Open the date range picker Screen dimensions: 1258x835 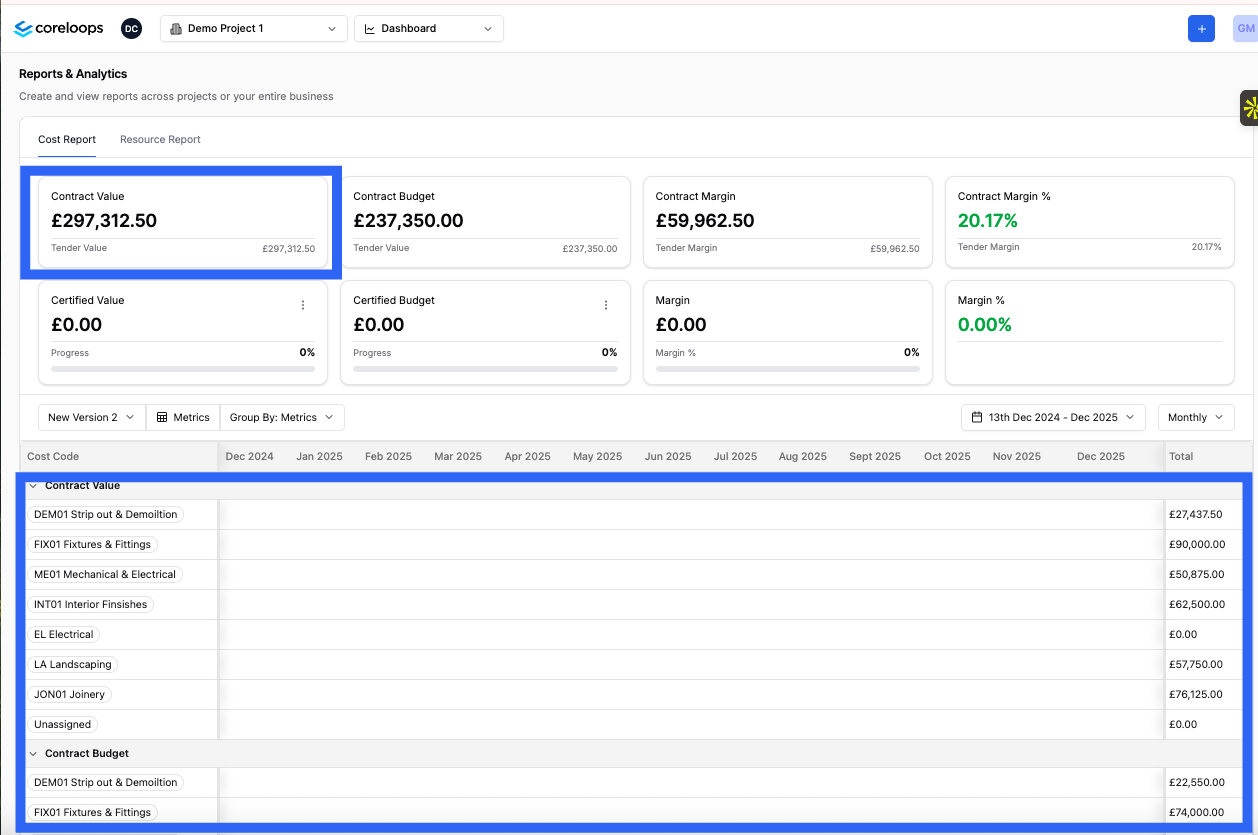1053,418
